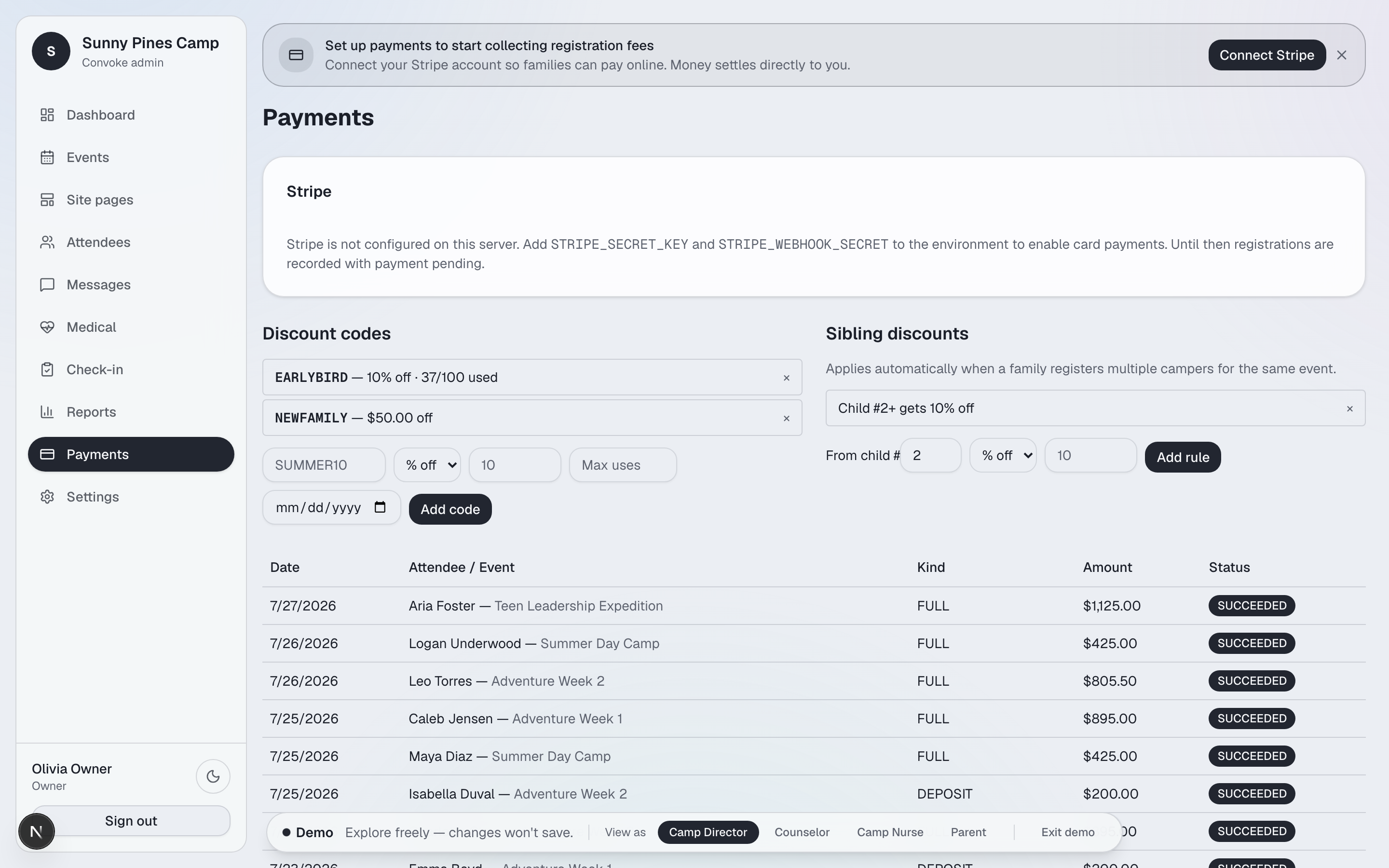Click the round N badge at bottom left
1389x868 pixels.
[36, 831]
